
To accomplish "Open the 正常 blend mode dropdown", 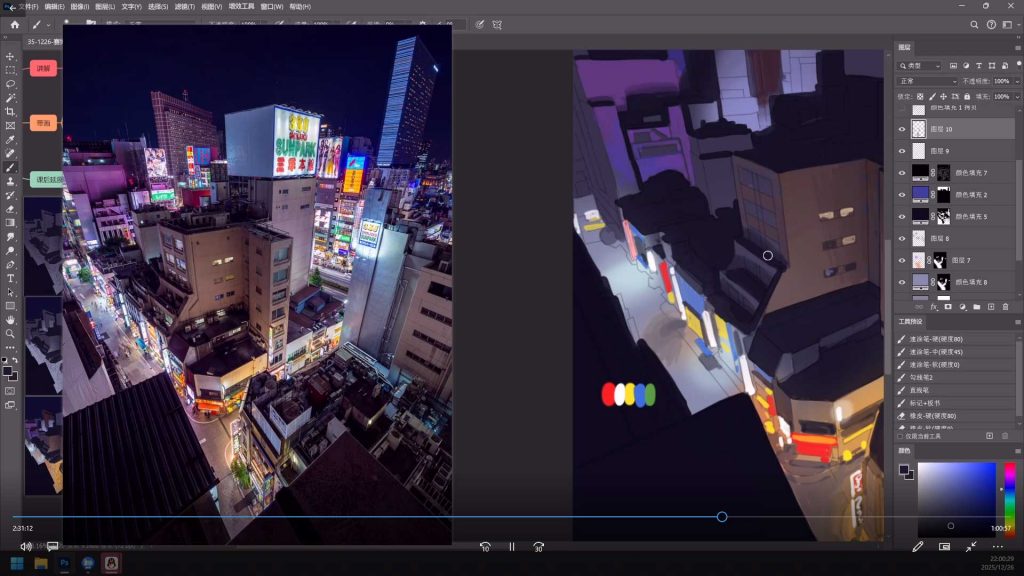I will point(927,81).
